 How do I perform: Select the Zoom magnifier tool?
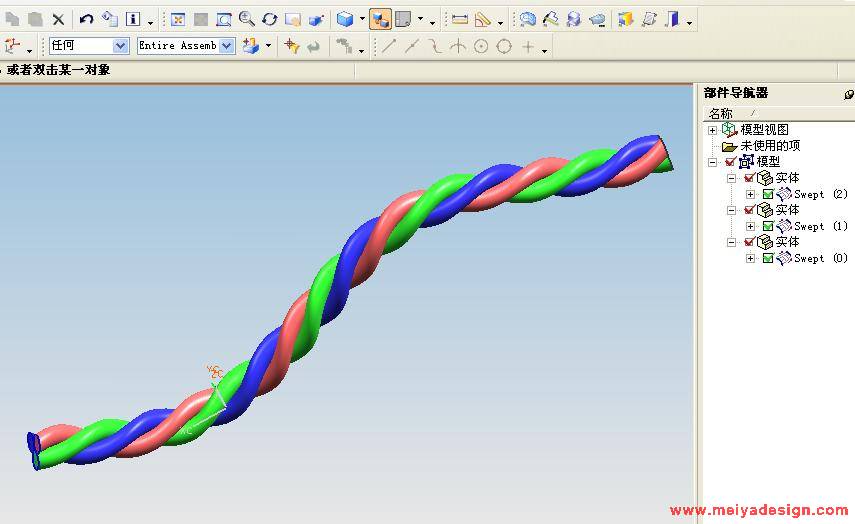pyautogui.click(x=246, y=19)
